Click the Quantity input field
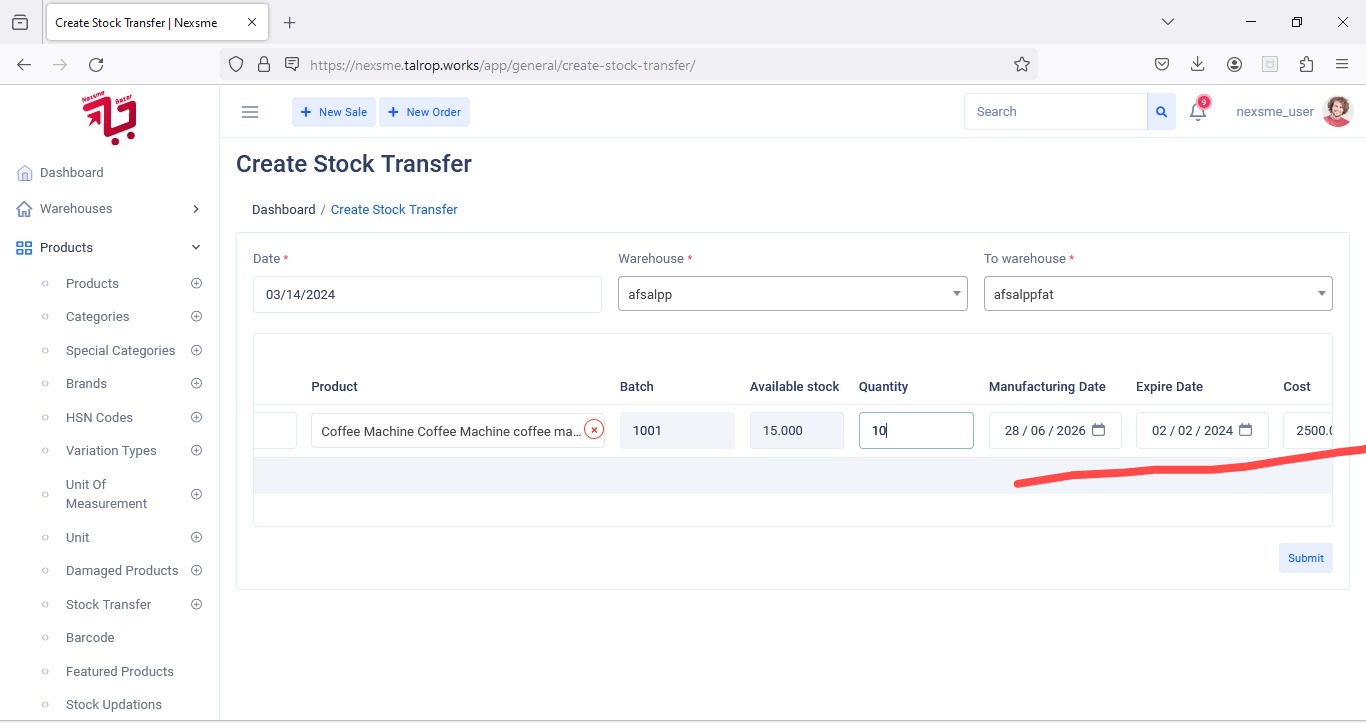This screenshot has width=1366, height=723. click(915, 430)
